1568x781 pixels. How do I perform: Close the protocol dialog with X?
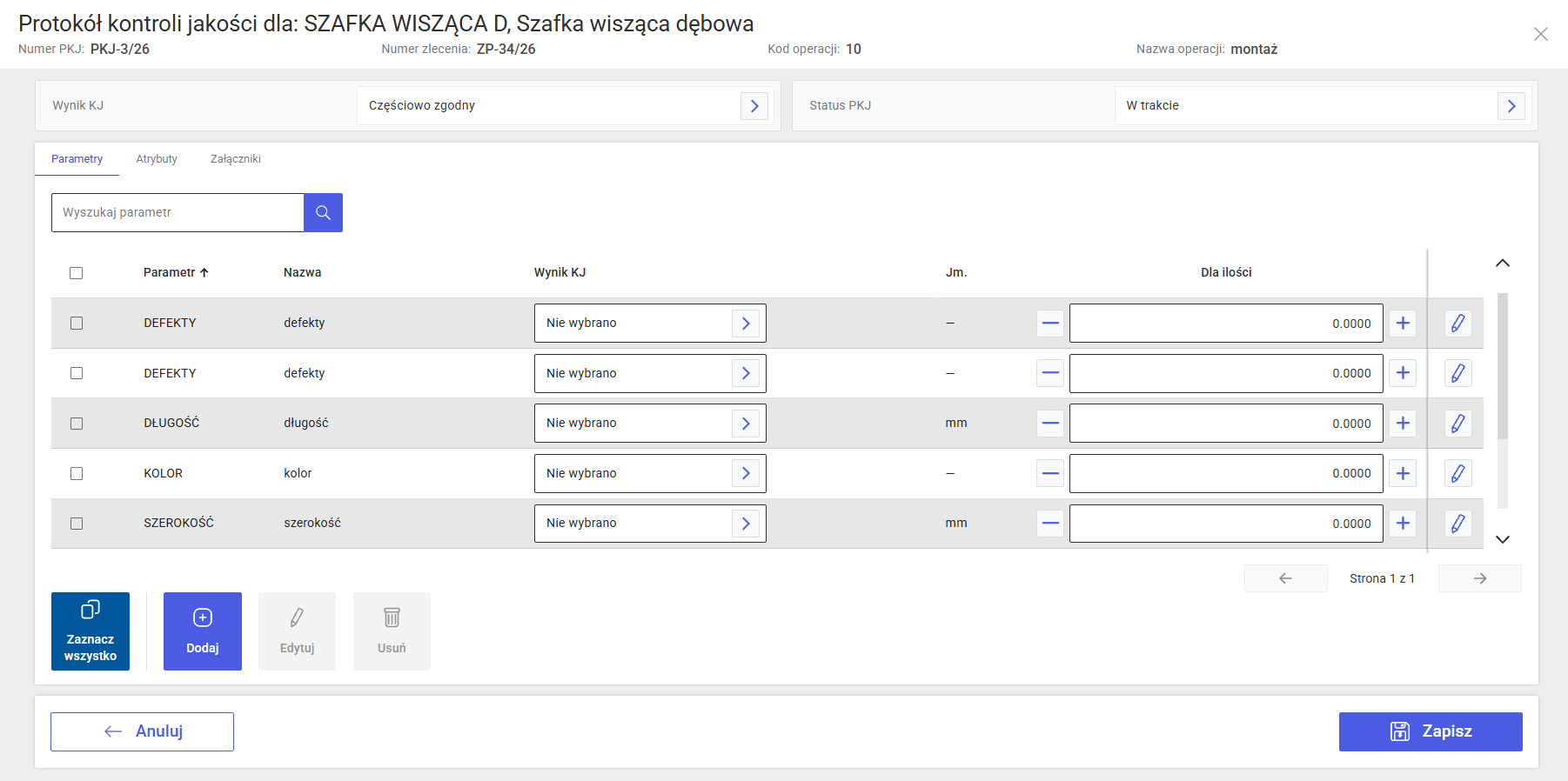[x=1541, y=34]
